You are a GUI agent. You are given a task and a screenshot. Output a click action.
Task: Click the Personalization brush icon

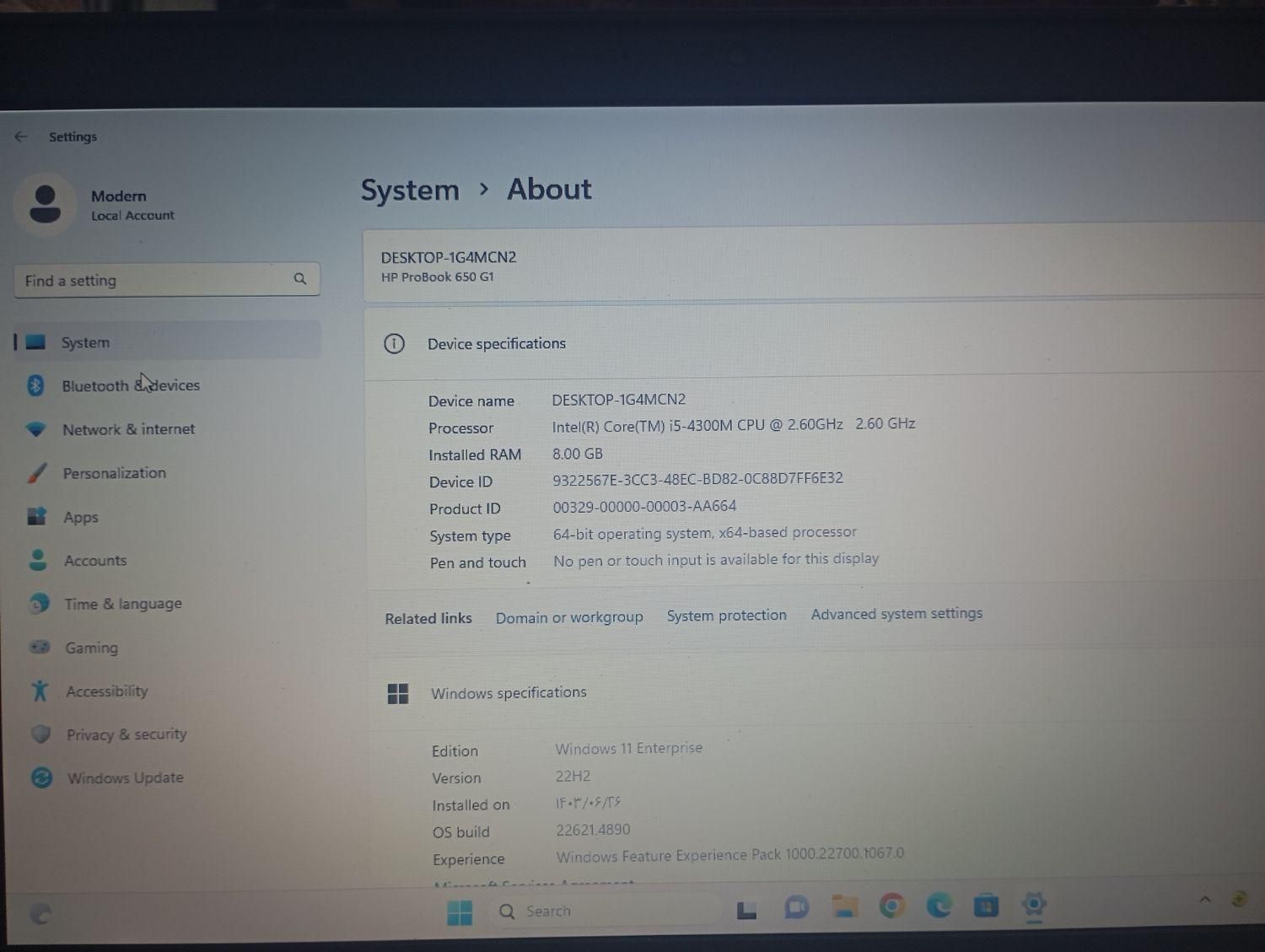click(x=36, y=473)
